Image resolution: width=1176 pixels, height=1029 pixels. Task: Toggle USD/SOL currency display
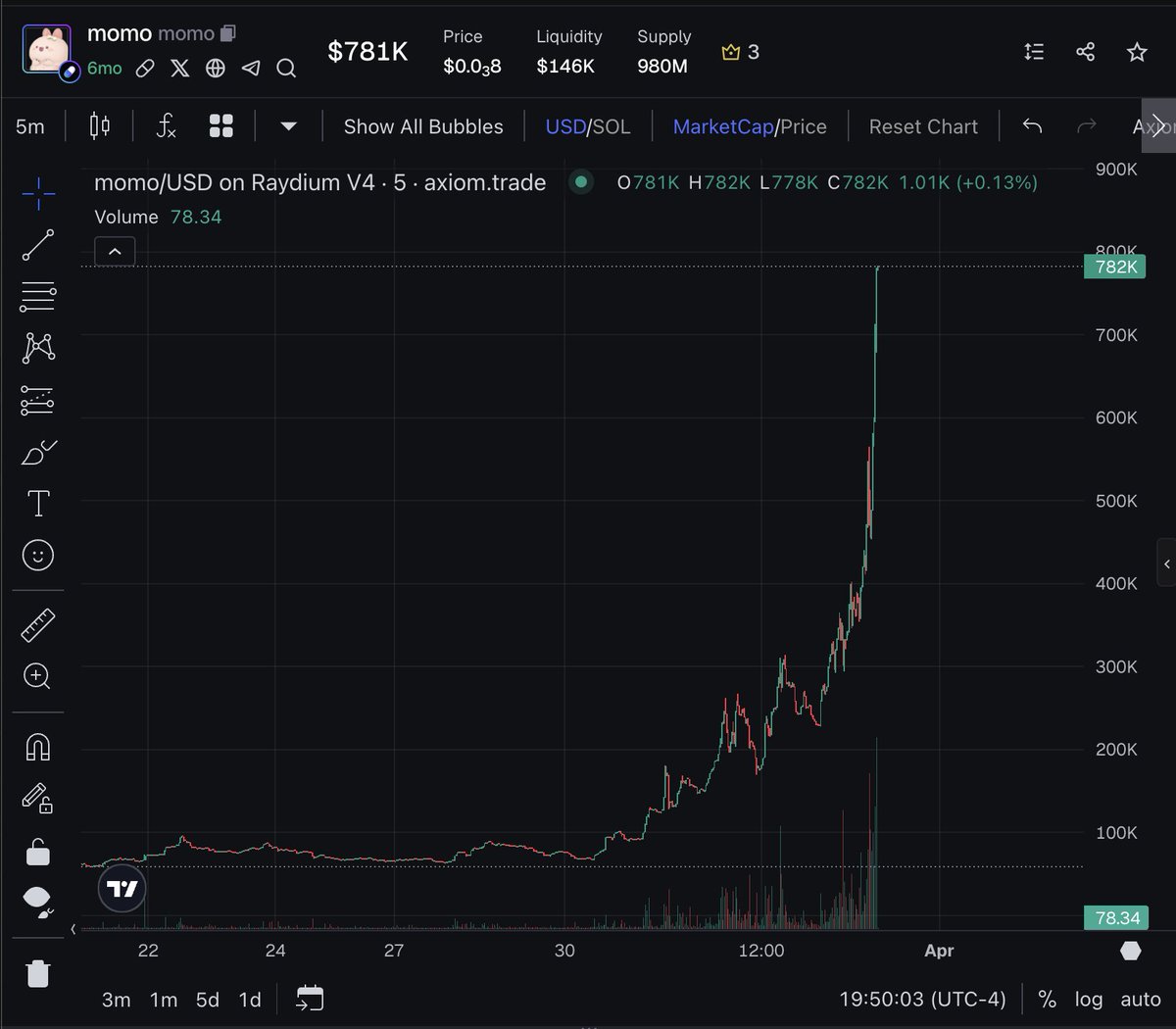588,126
